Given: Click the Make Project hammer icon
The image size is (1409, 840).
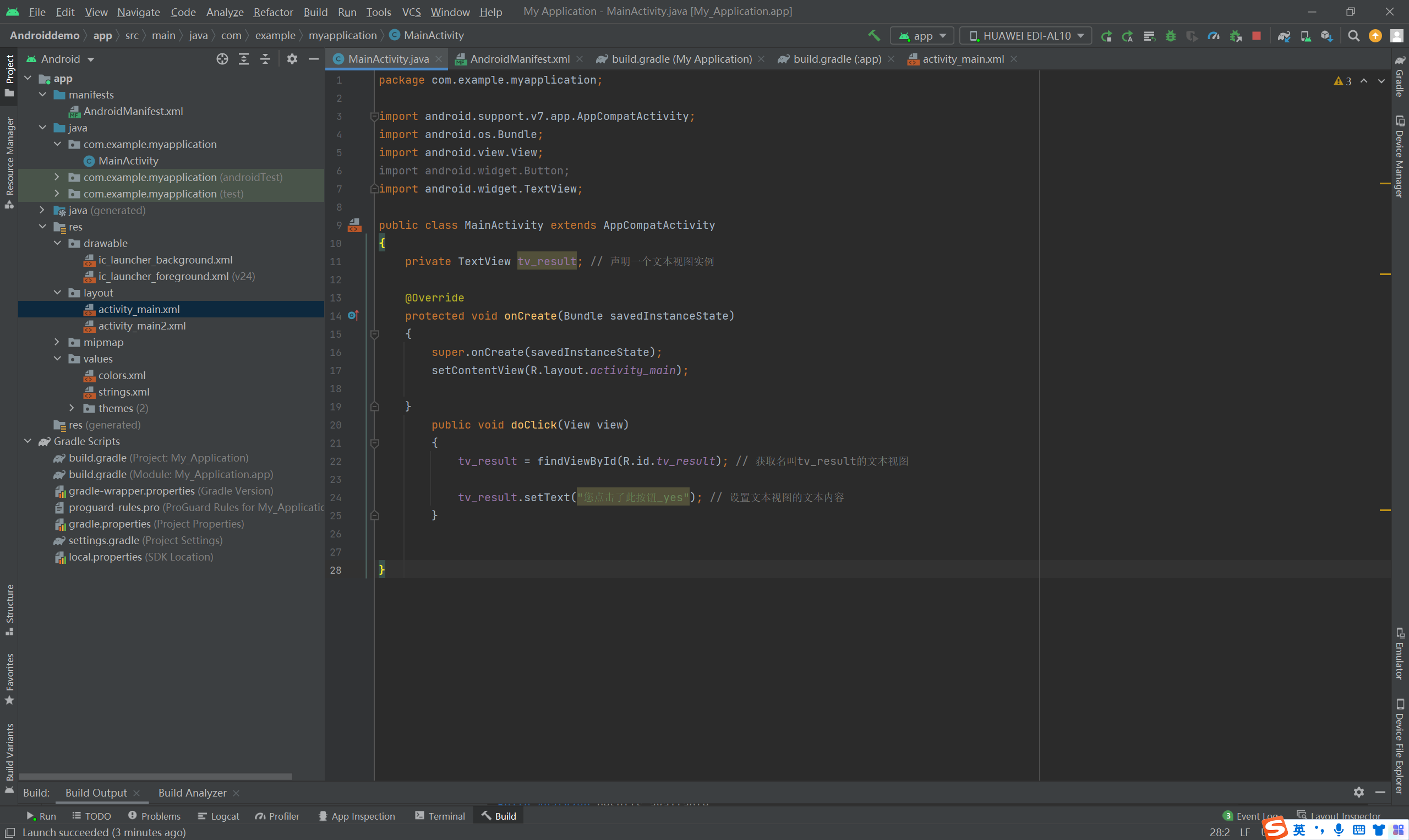Looking at the screenshot, I should click(x=874, y=36).
